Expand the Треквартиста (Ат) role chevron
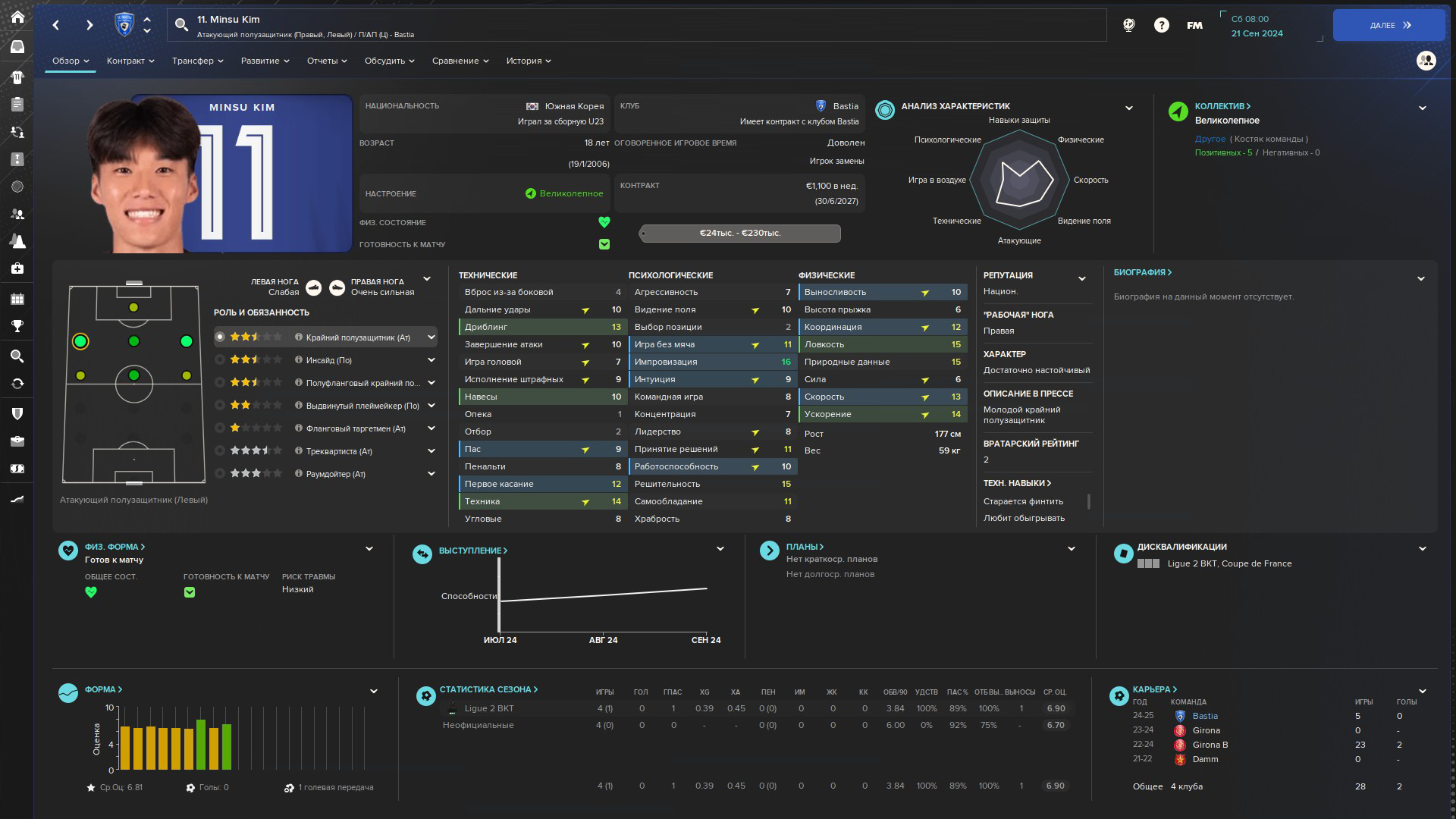Screen dimensions: 1456x819 pyautogui.click(x=431, y=451)
